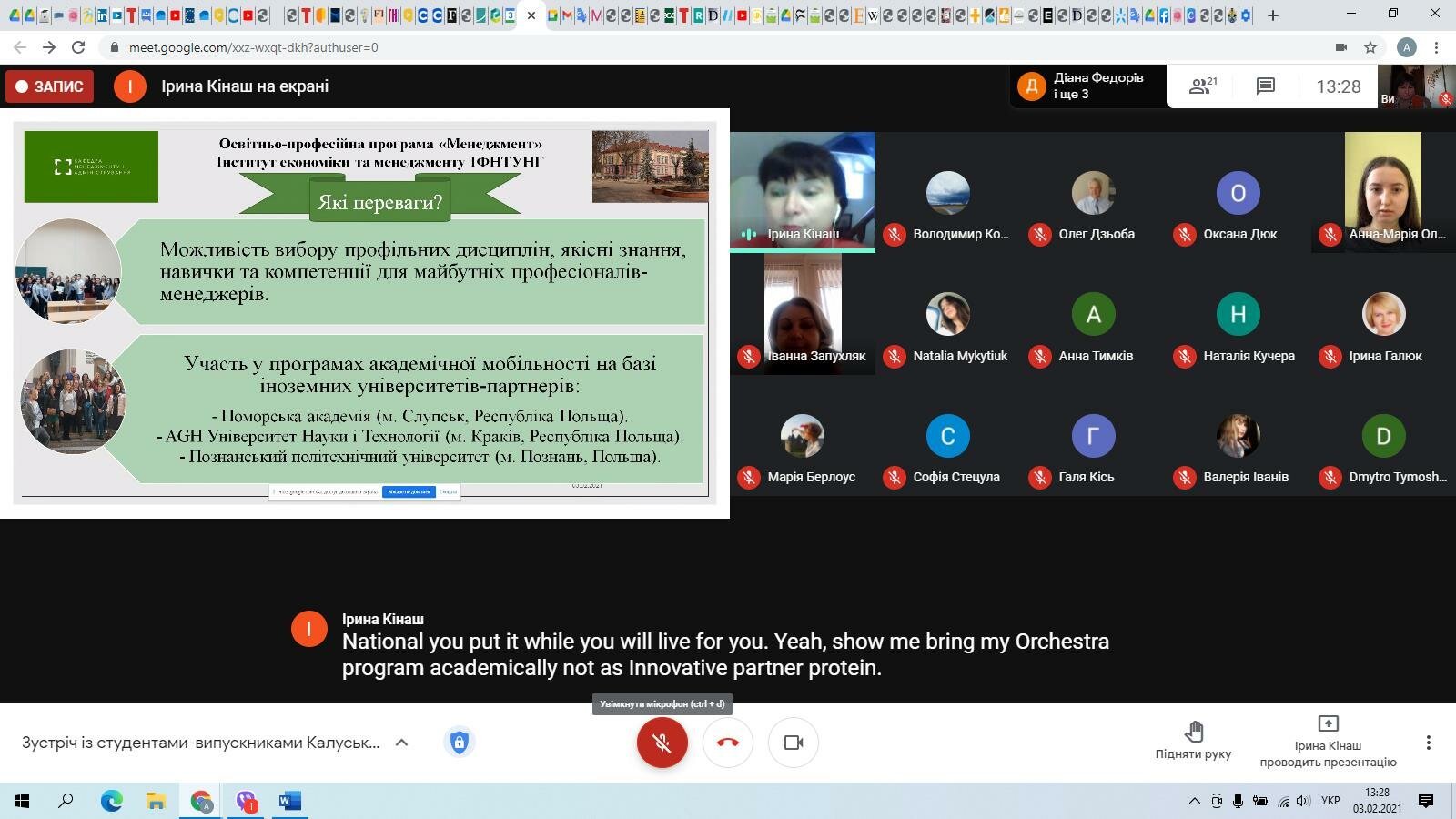
Task: Open the meeting chat panel
Action: click(x=1265, y=86)
